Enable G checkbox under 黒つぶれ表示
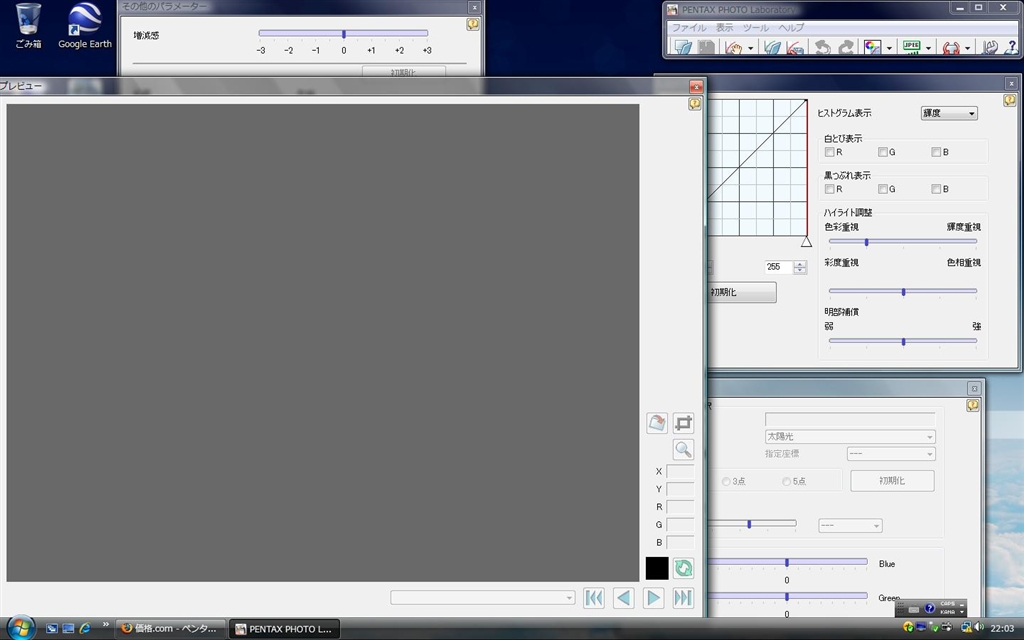1024x640 pixels. tap(883, 189)
